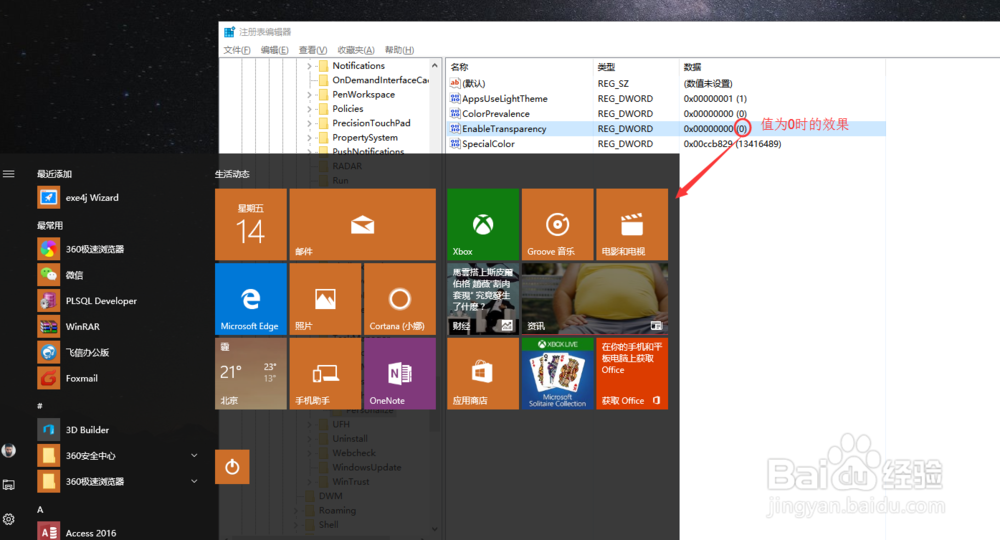This screenshot has height=540, width=1000.
Task: Select the ColorPrevalence value
Action: coord(496,113)
